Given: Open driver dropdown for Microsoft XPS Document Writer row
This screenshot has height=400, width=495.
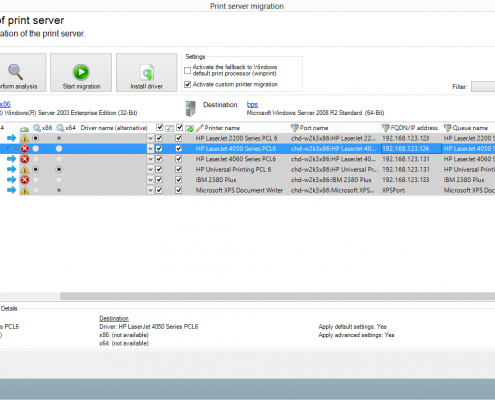Looking at the screenshot, I should pyautogui.click(x=150, y=190).
